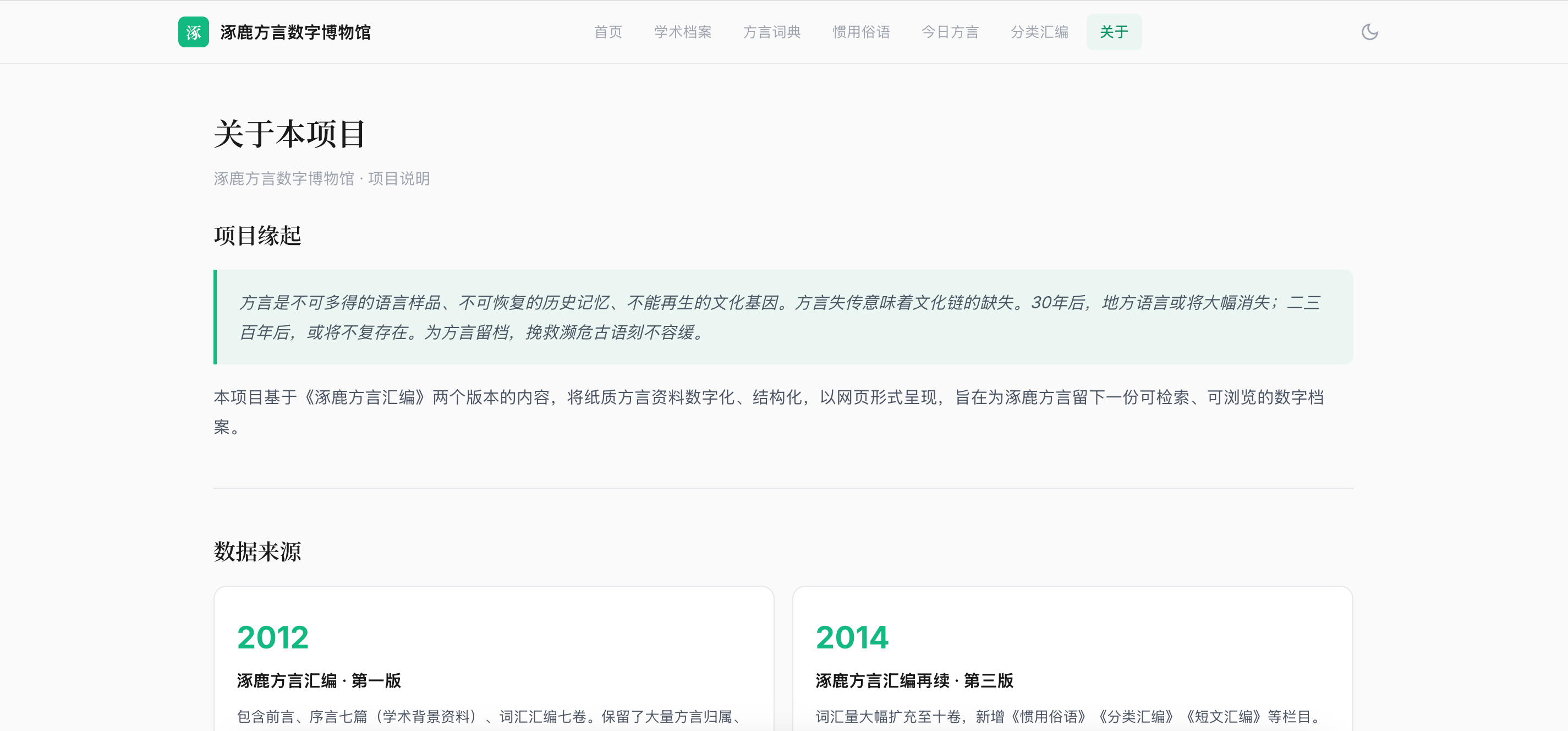Go to 学术档案 page
The image size is (1568, 731).
click(683, 32)
